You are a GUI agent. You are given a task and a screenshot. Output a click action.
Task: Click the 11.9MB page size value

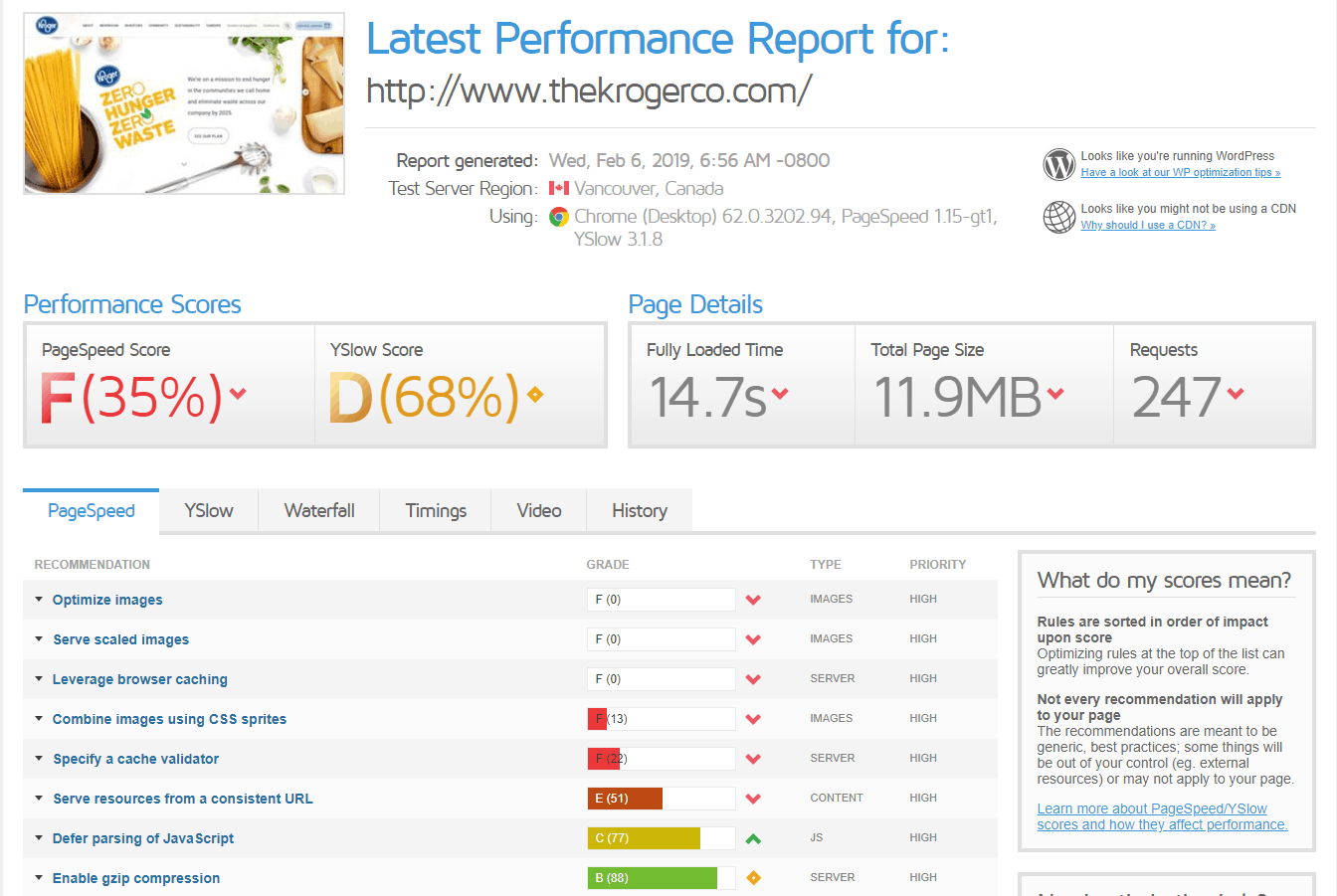[x=957, y=397]
